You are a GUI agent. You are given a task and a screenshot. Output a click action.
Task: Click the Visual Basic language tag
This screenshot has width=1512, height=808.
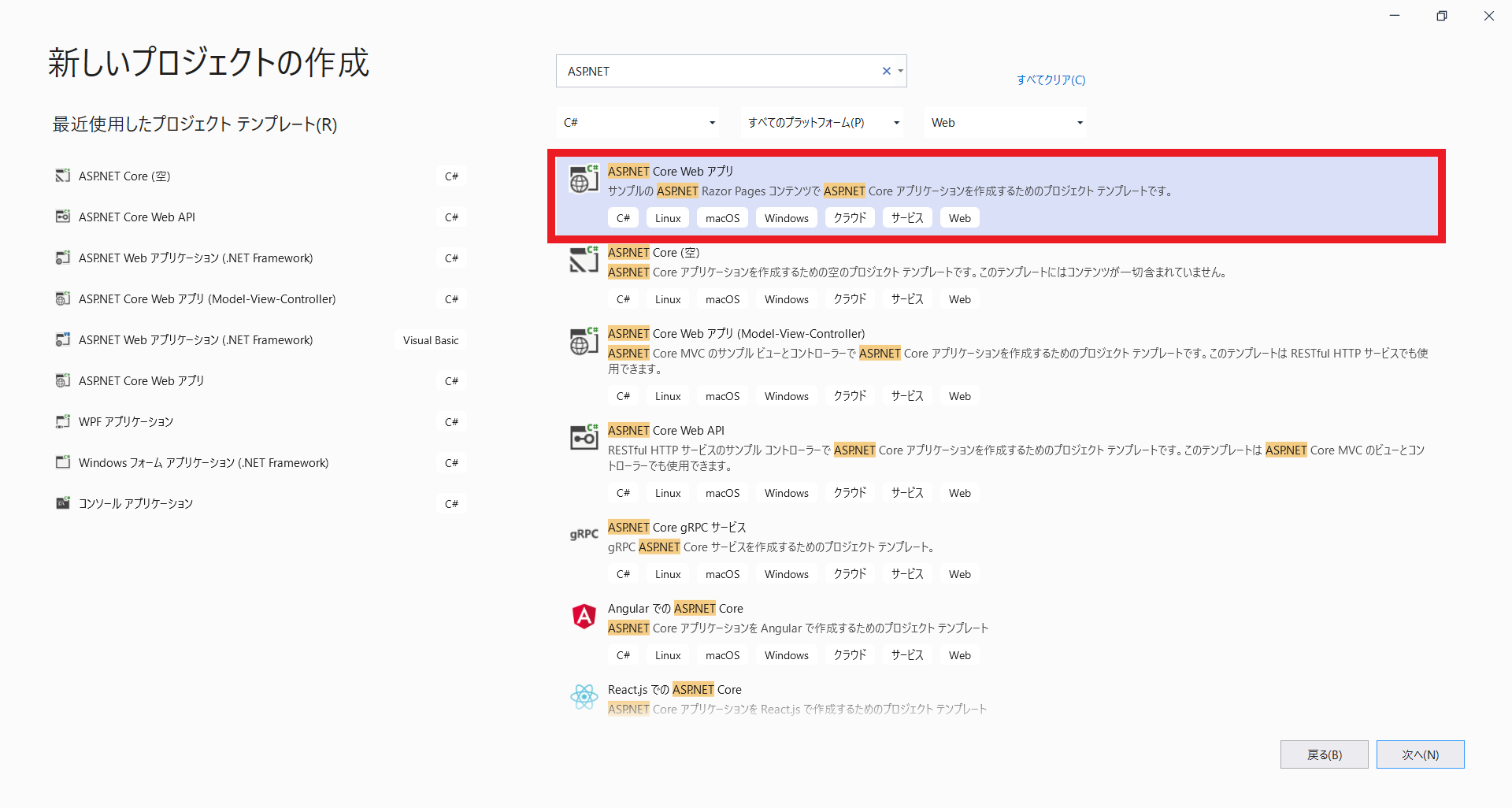[431, 340]
